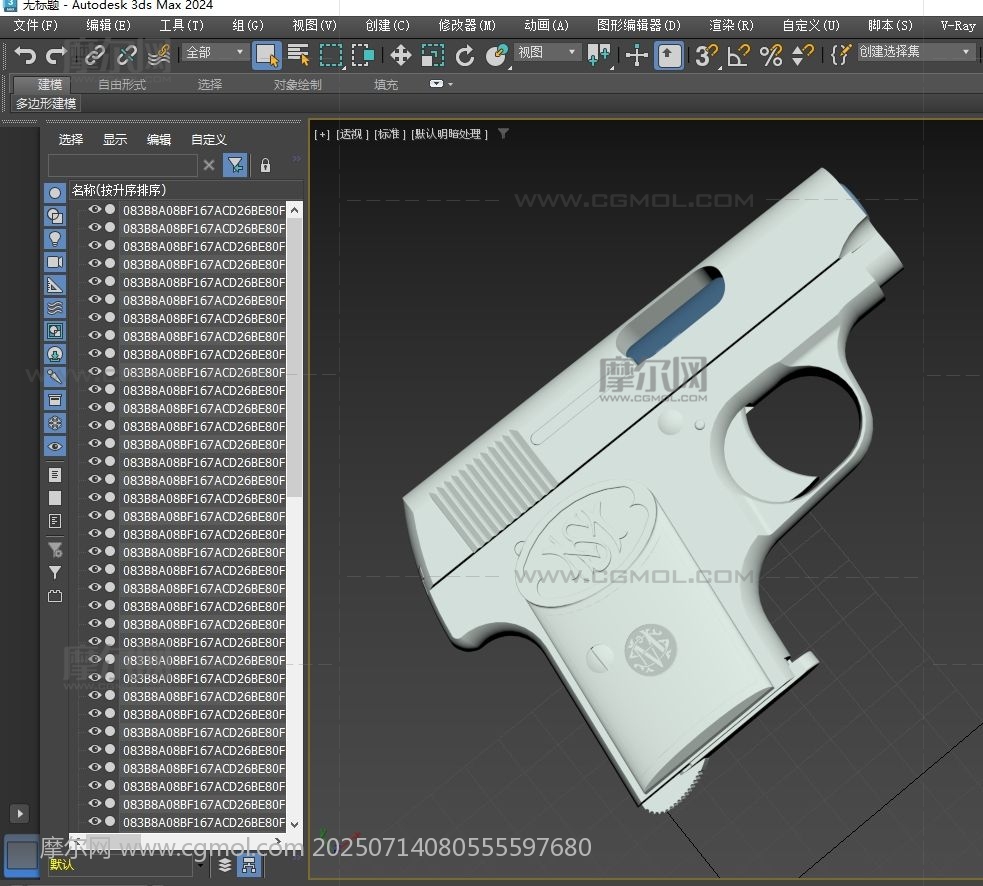Screen dimensions: 983x886
Task: Open the 修改器(M) menu
Action: (467, 25)
